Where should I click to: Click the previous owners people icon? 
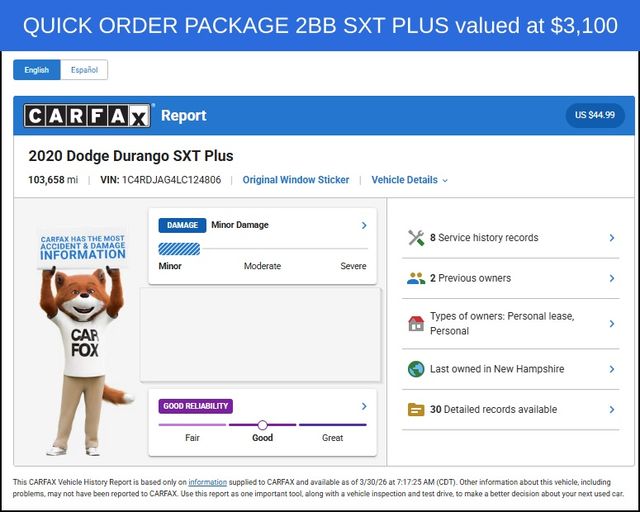416,278
